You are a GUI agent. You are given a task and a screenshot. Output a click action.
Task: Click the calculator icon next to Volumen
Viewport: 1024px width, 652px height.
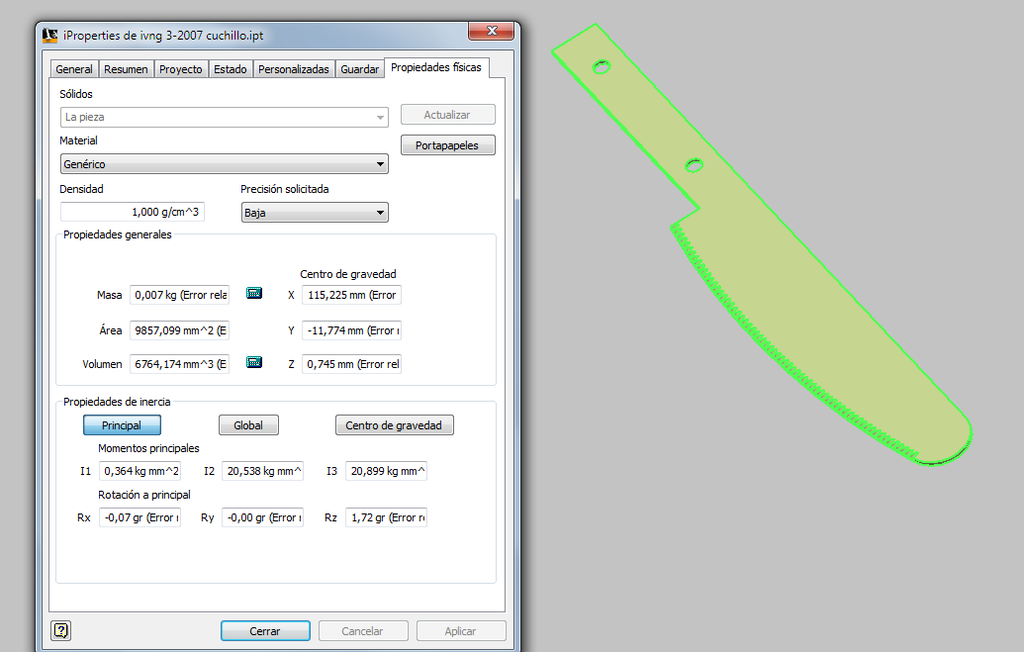point(254,363)
